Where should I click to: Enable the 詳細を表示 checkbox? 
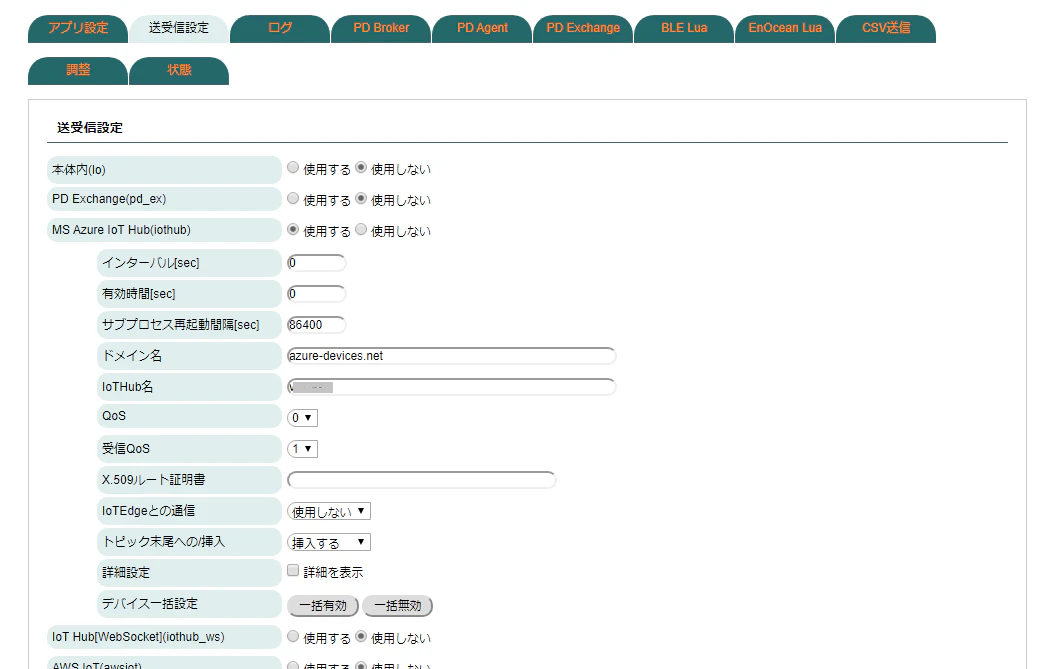[293, 570]
